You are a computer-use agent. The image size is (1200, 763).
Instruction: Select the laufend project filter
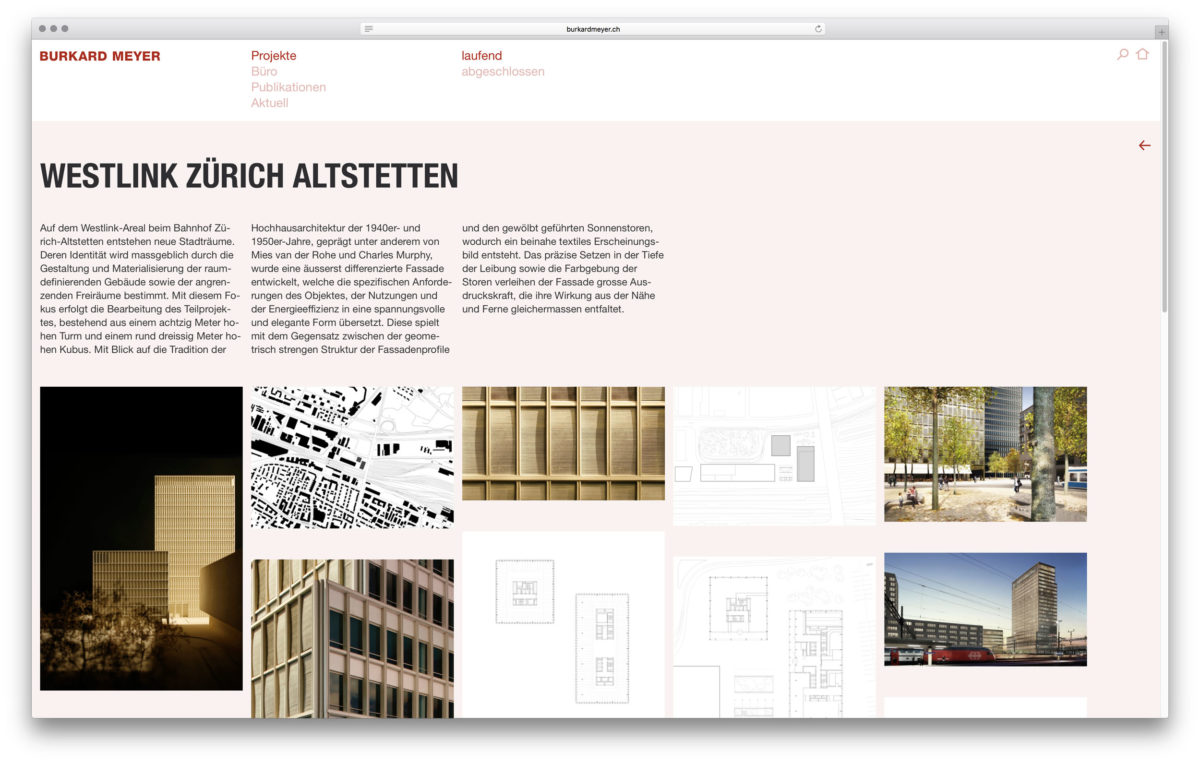point(481,56)
